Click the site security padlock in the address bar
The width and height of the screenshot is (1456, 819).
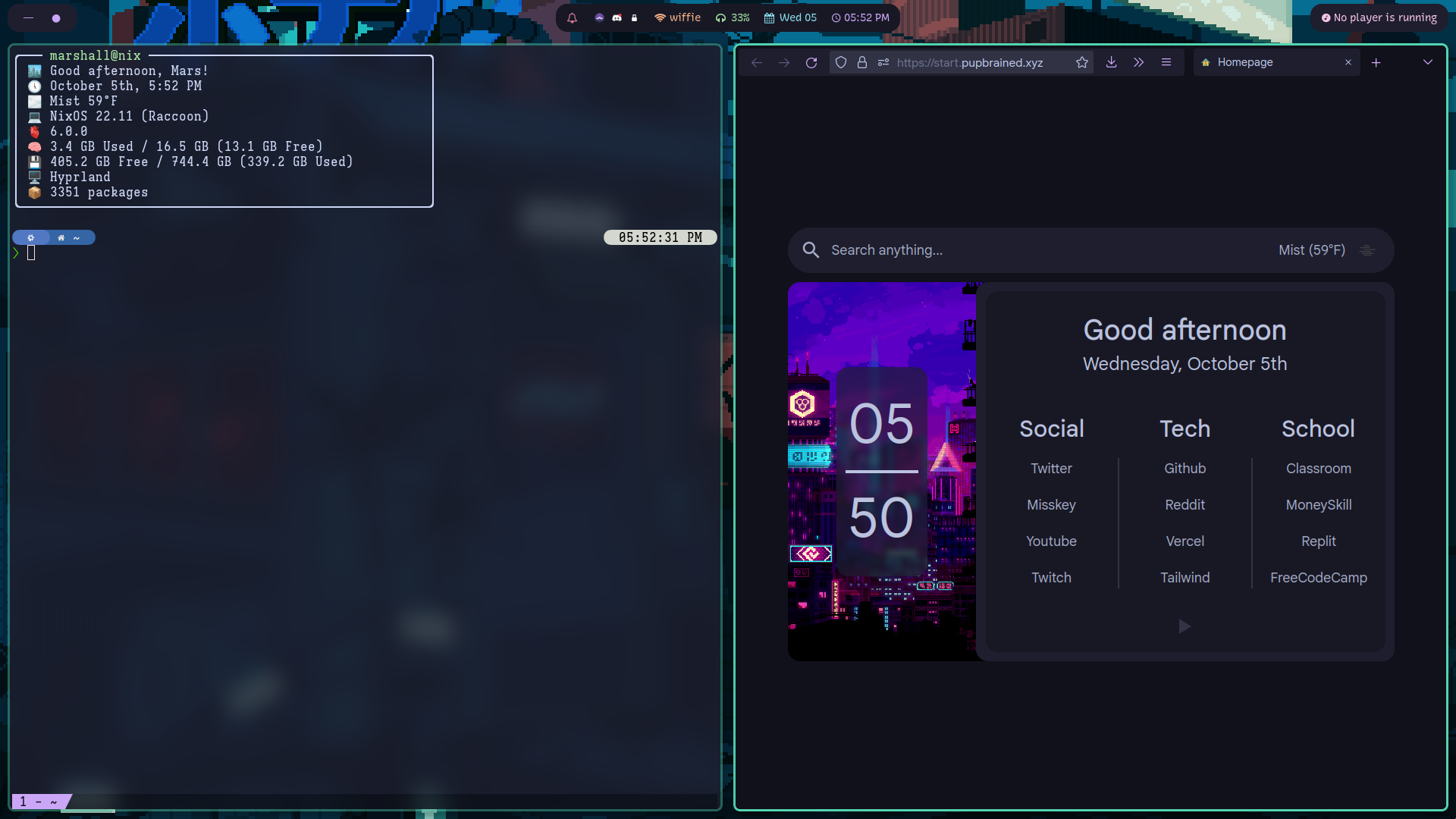tap(862, 63)
